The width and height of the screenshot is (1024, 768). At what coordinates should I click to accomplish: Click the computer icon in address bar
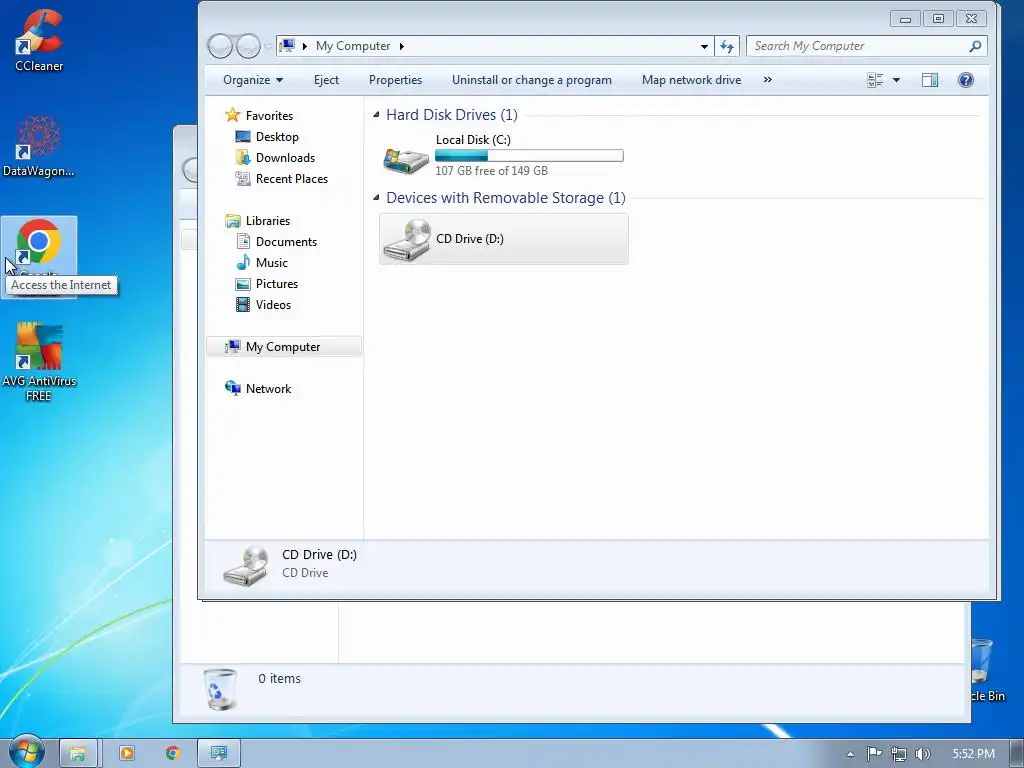[x=287, y=46]
